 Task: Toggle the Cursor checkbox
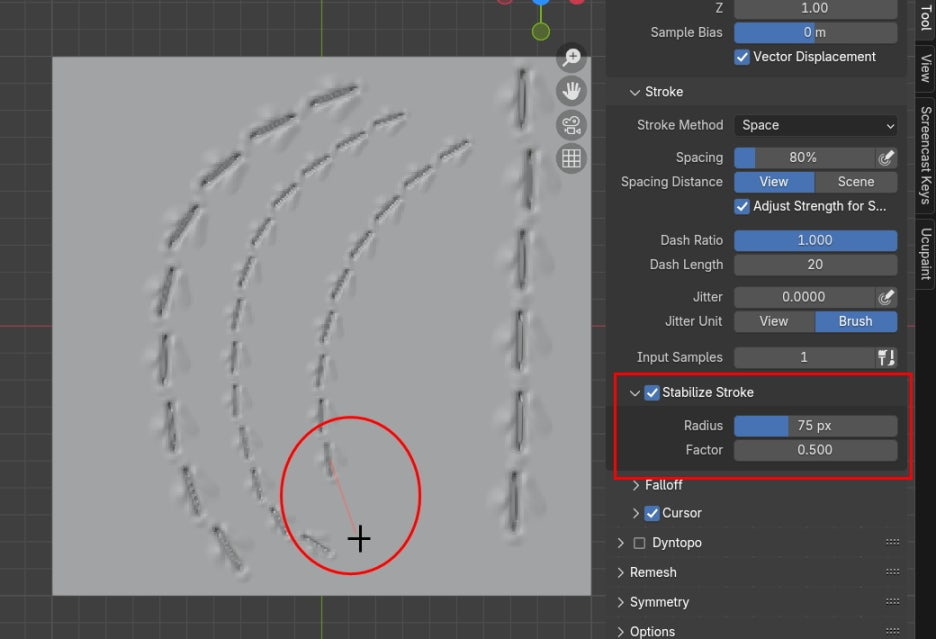[652, 513]
